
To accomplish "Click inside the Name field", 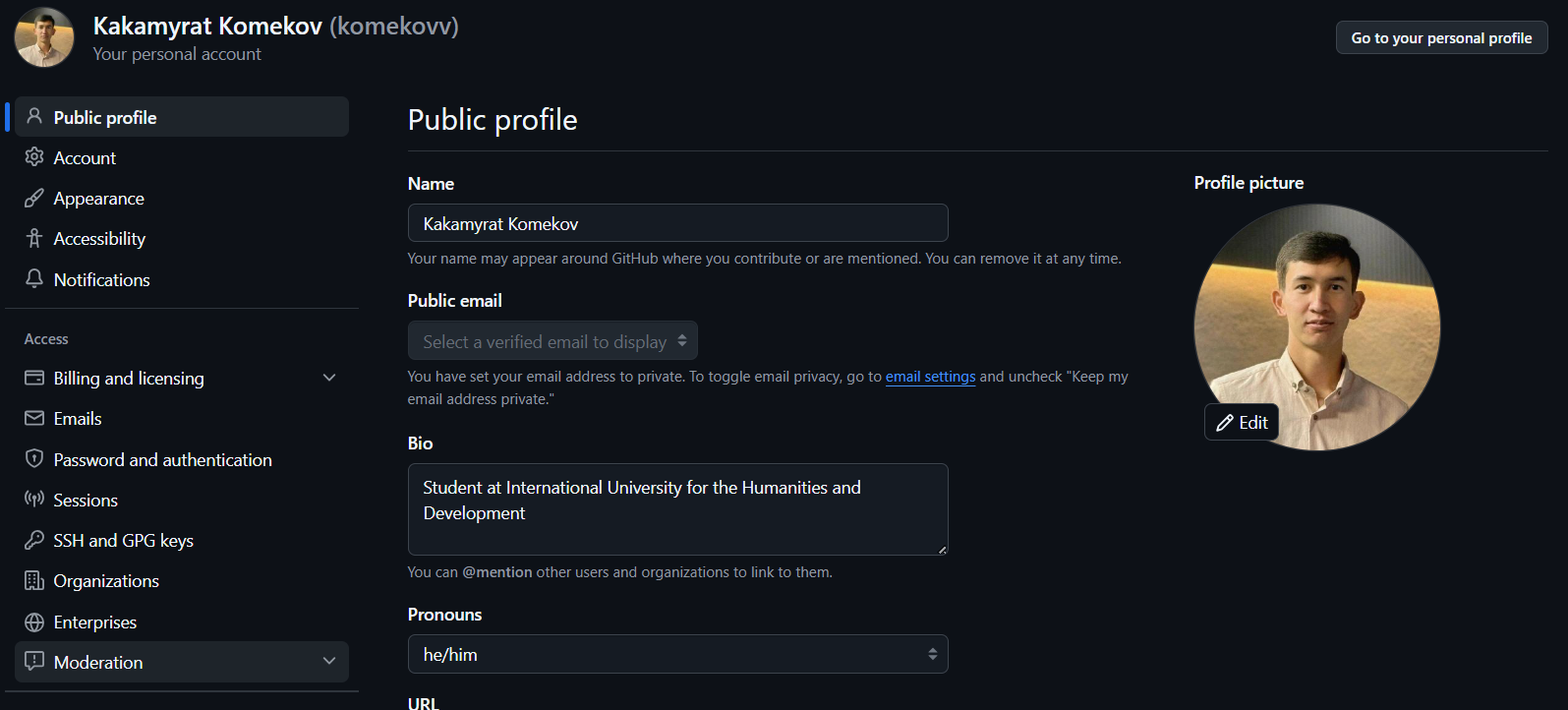I will (677, 223).
